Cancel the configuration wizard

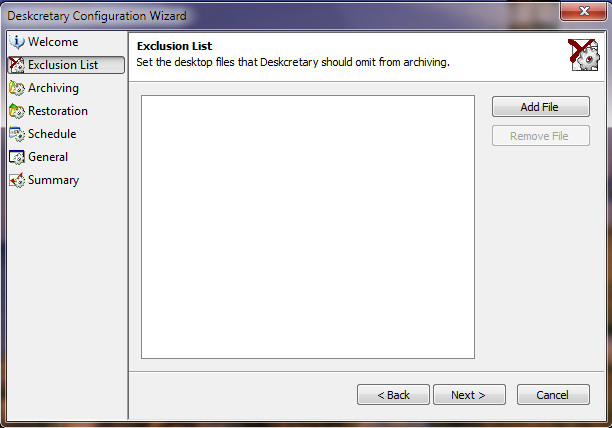click(x=553, y=395)
